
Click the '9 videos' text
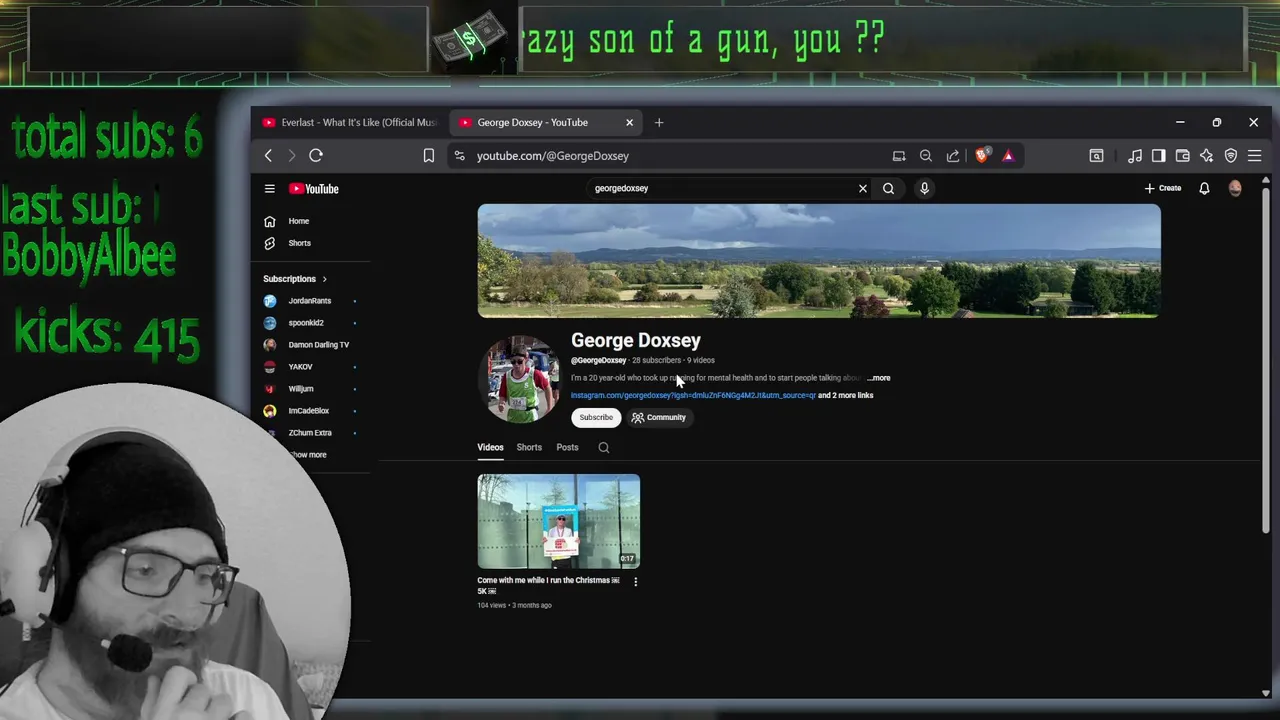pyautogui.click(x=701, y=360)
